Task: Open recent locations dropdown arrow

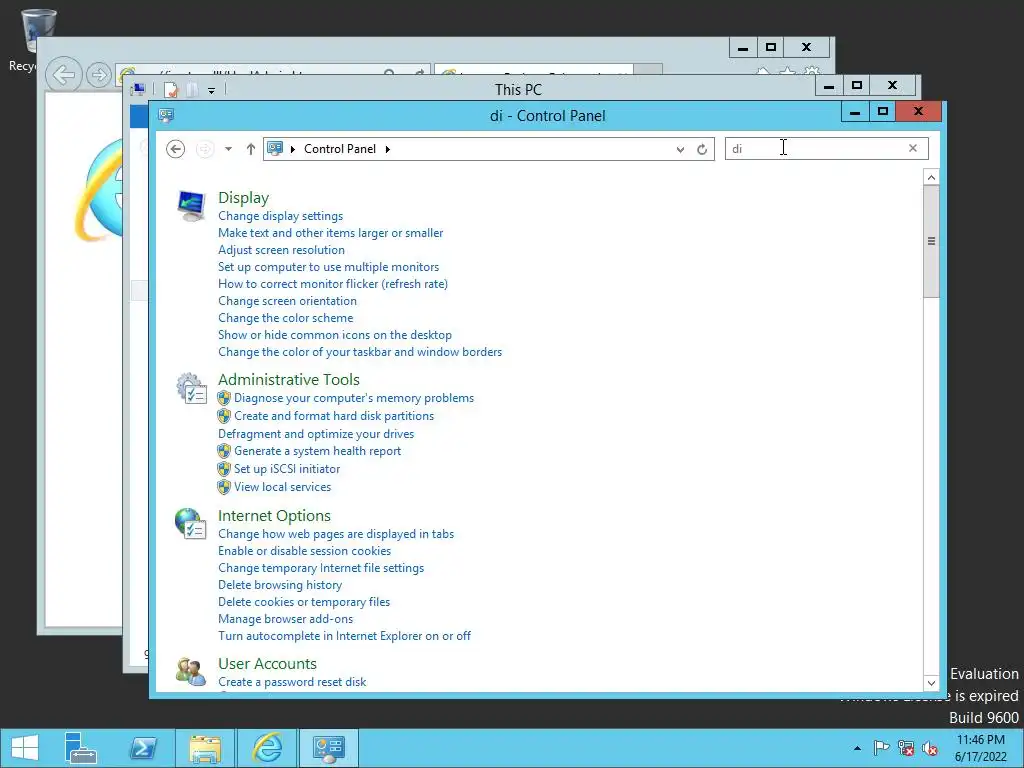Action: tap(228, 149)
